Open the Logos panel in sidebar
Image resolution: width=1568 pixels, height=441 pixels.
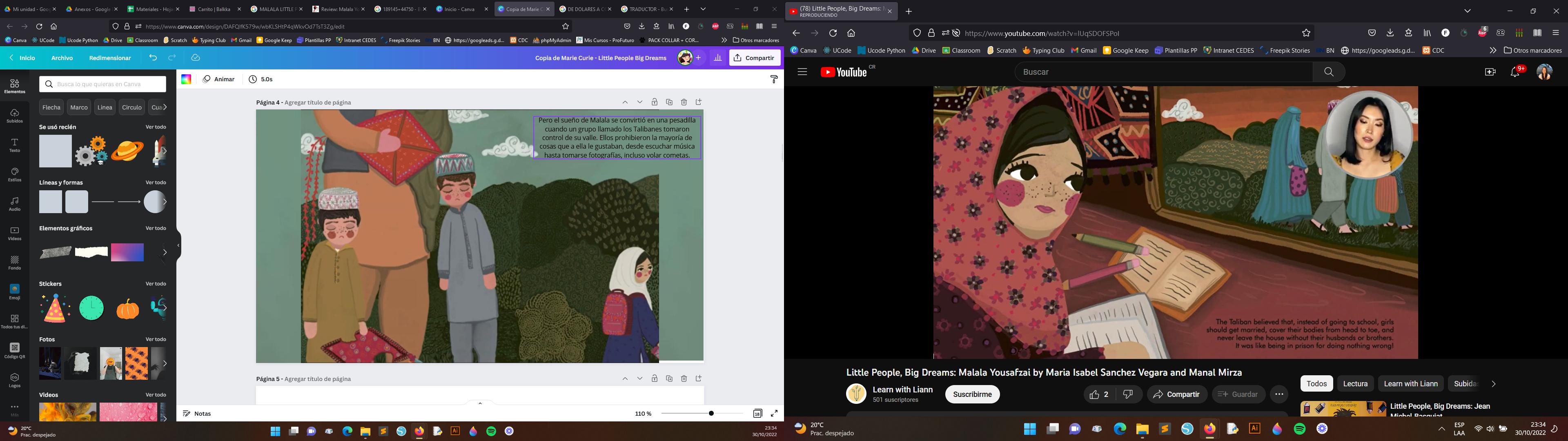point(15,380)
